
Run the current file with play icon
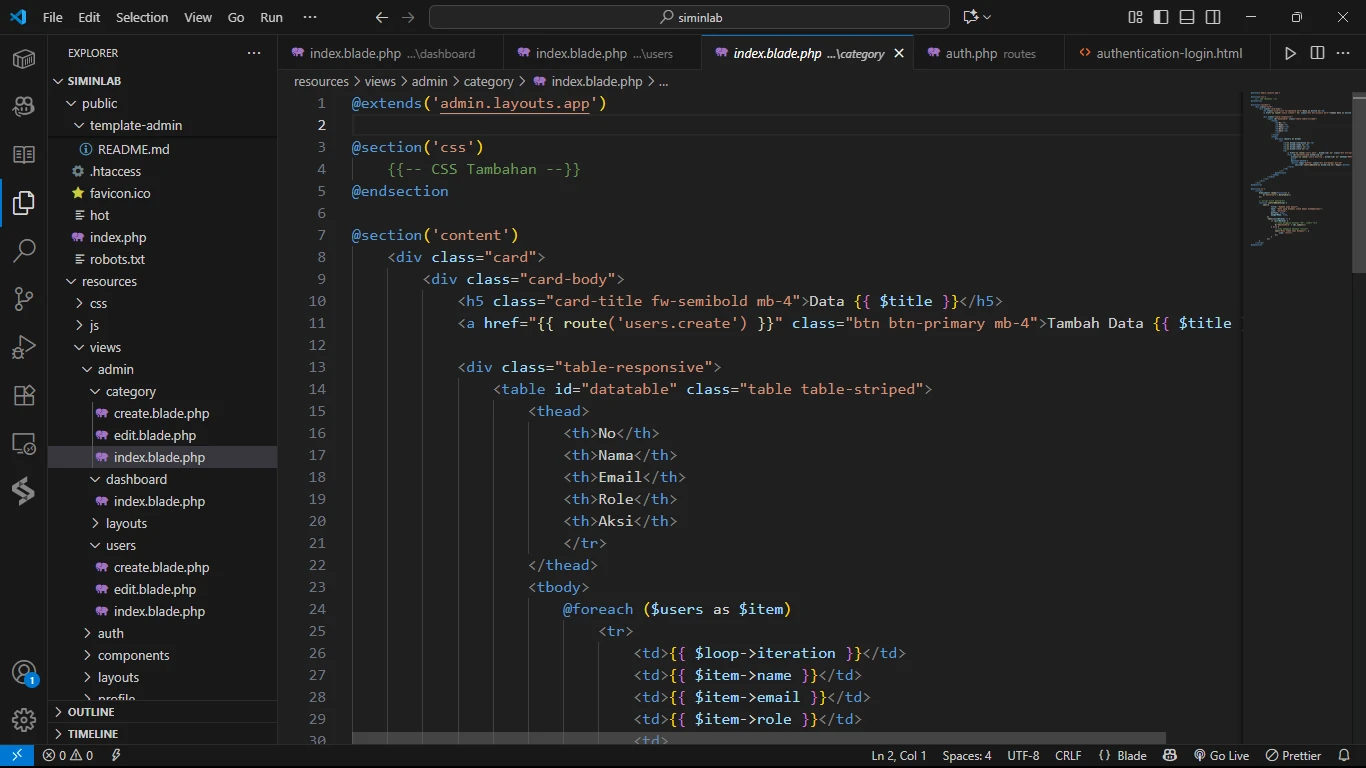click(x=1290, y=53)
